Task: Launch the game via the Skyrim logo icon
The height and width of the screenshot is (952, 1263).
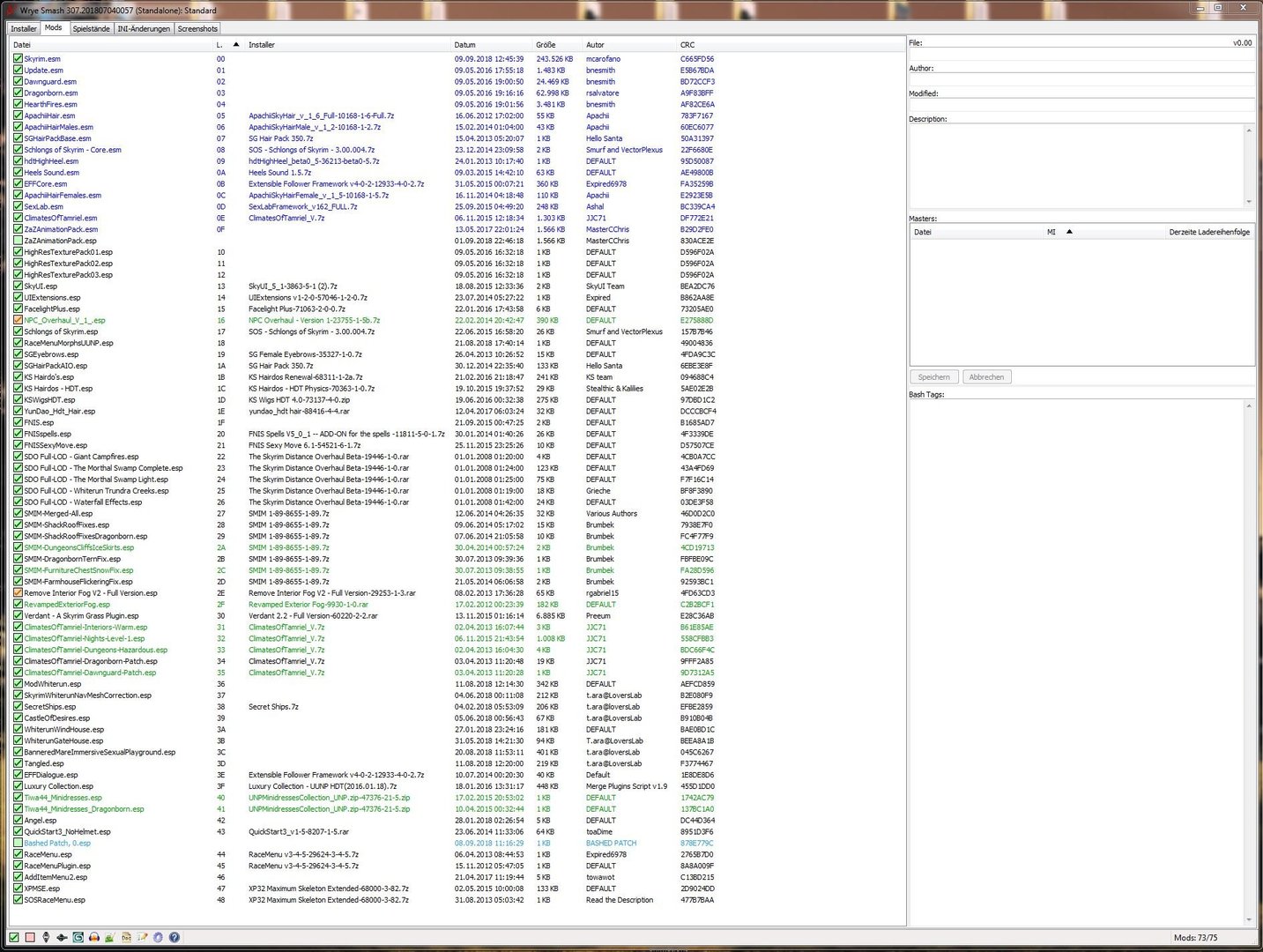Action: tap(46, 937)
